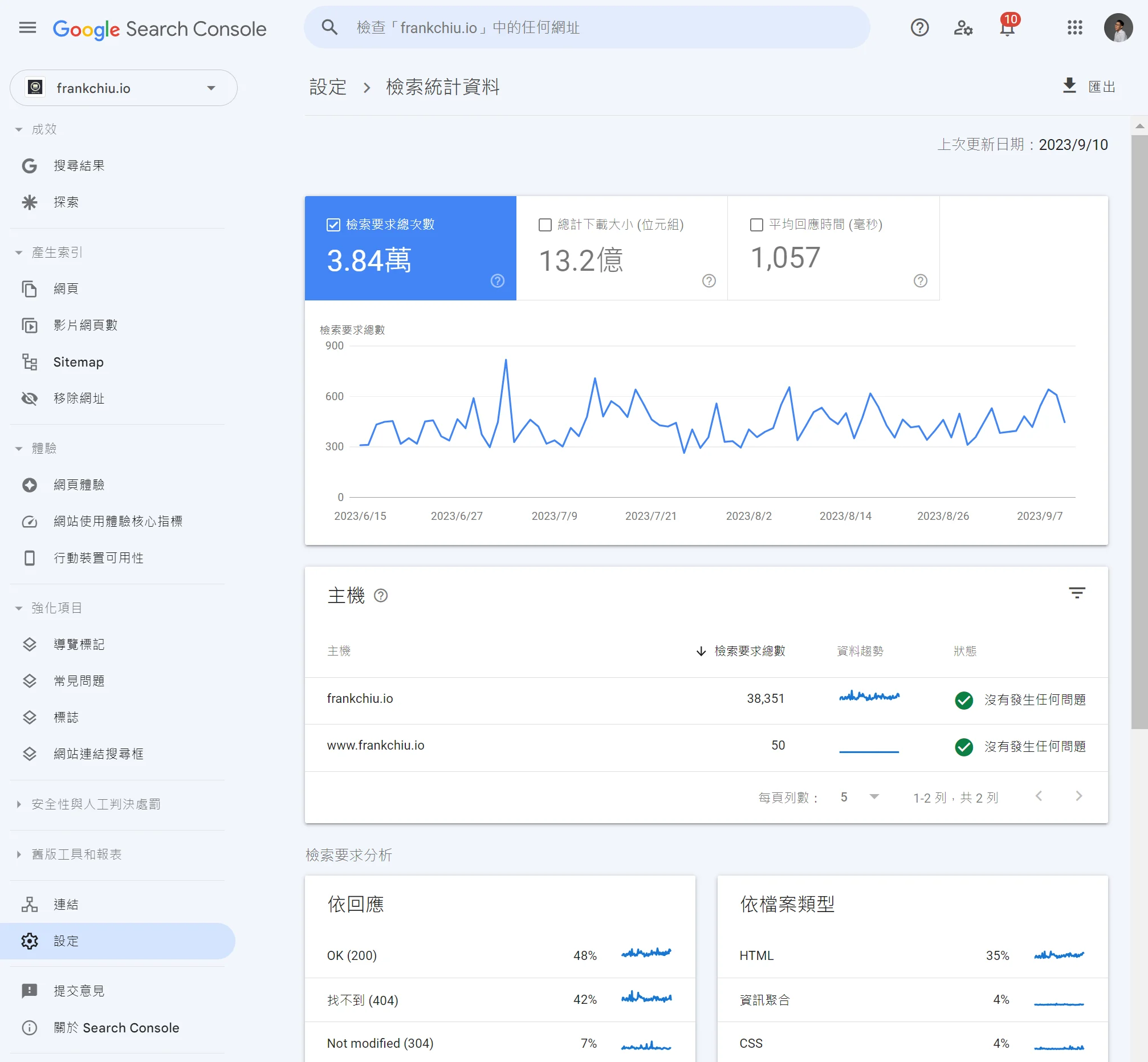Screen dimensions: 1148x1062
Task: Click the user and permissions settings icon
Action: pos(963,27)
